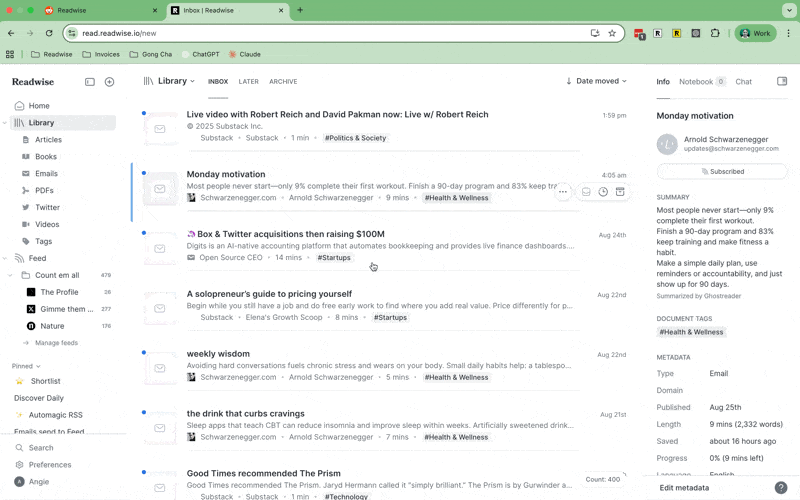
Task: Select the Inbox tab
Action: click(x=218, y=82)
